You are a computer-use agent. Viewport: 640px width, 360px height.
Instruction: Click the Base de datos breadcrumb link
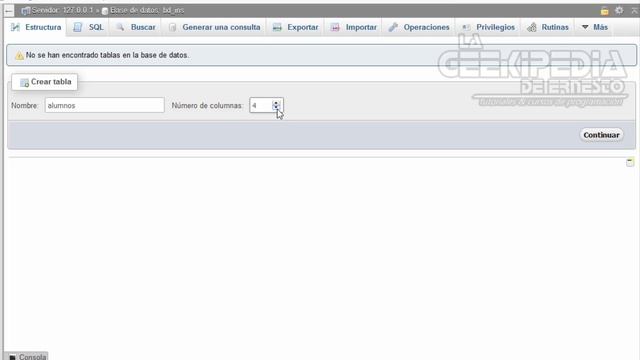click(x=147, y=10)
